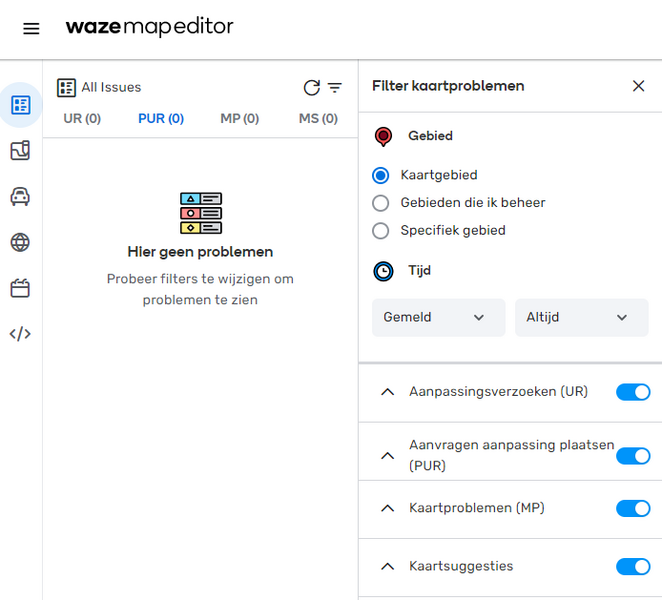
Task: Click the globe sidebar icon
Action: point(20,242)
